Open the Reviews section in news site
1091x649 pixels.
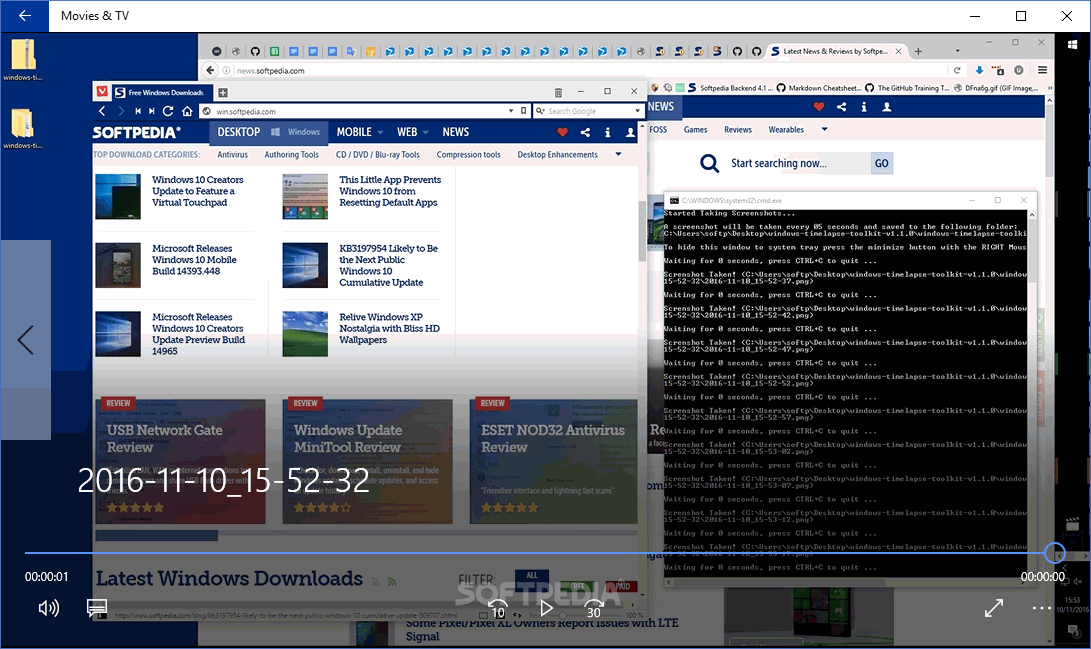click(x=738, y=130)
